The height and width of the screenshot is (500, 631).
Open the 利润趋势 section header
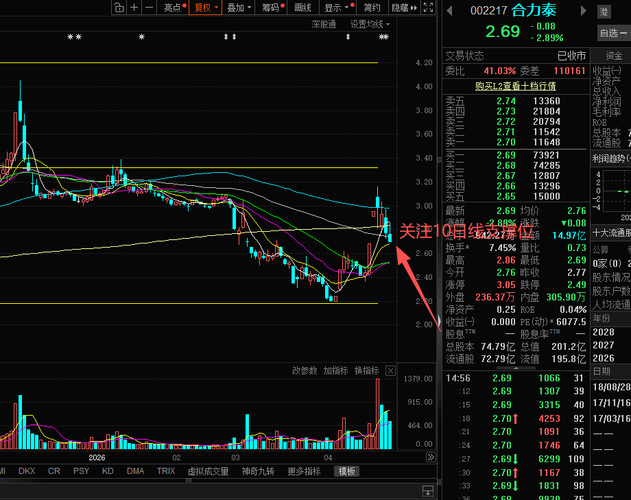pyautogui.click(x=611, y=159)
